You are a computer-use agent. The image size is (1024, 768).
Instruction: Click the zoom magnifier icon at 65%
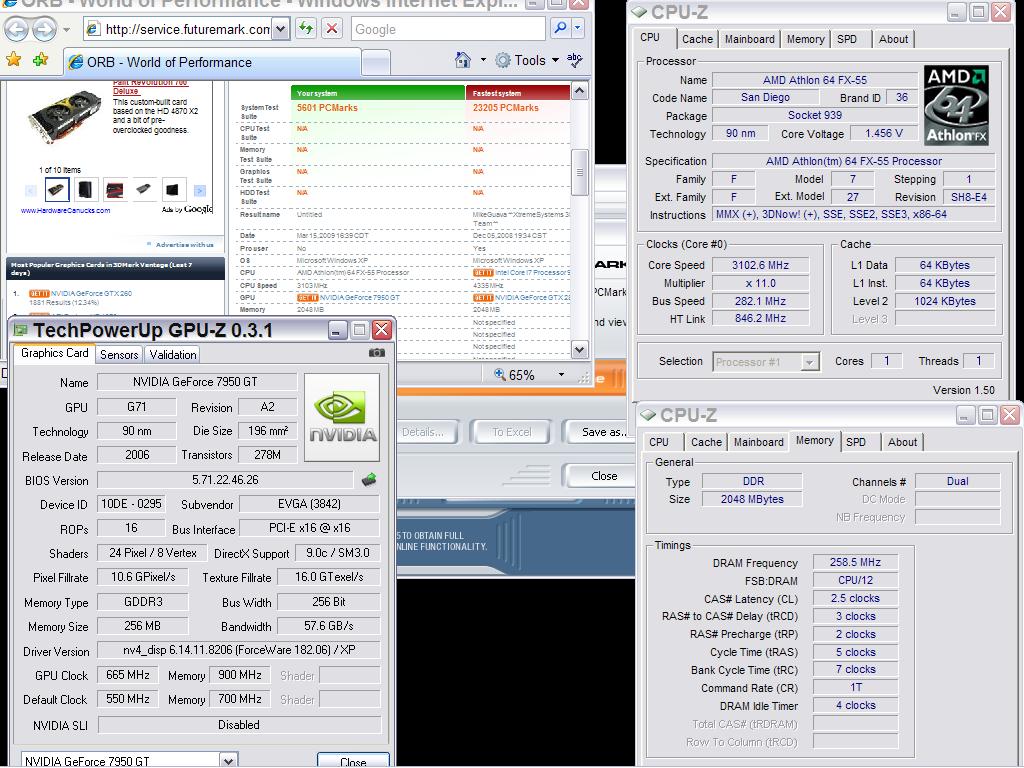tap(500, 374)
